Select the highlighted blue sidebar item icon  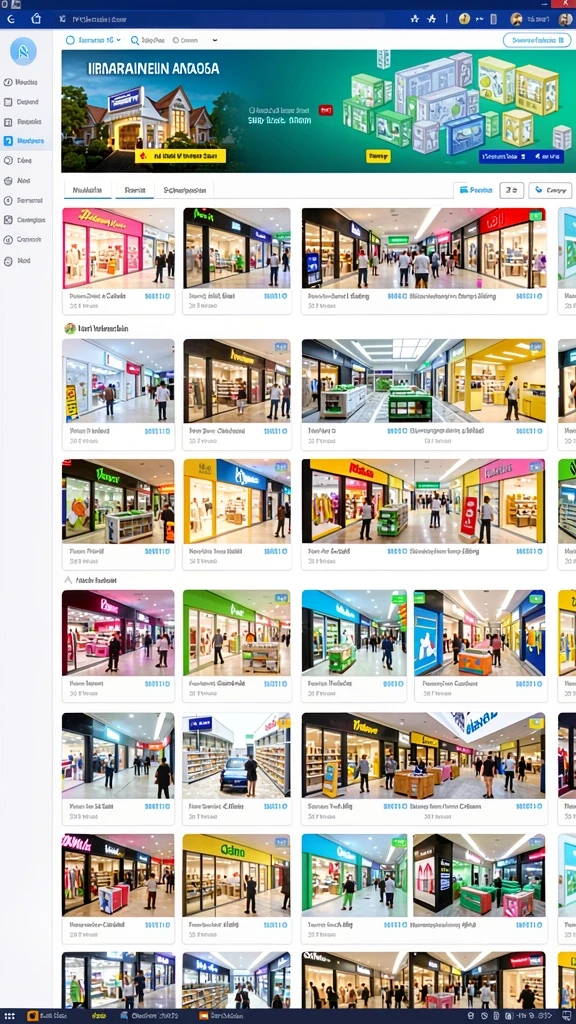point(8,140)
